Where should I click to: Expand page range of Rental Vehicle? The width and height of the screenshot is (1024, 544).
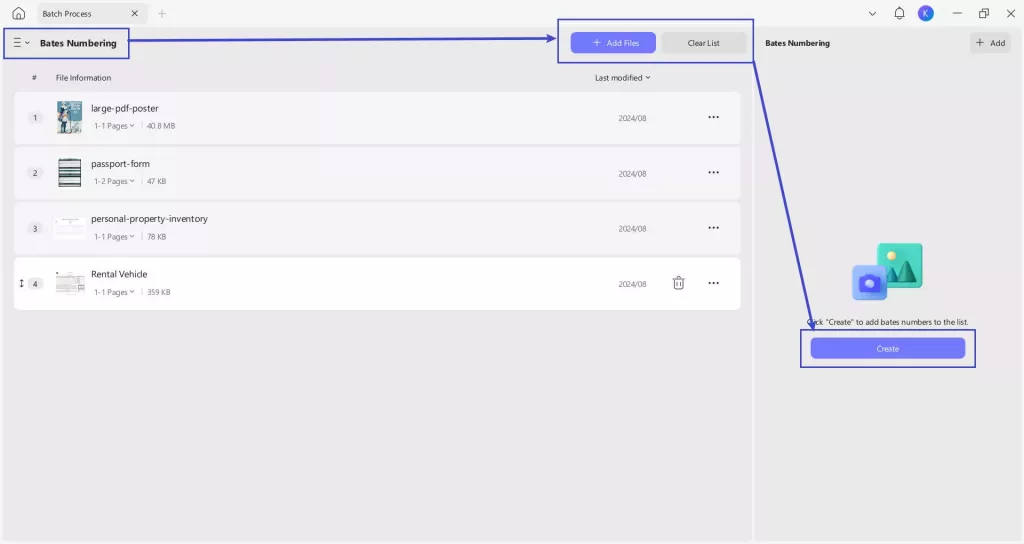point(114,292)
